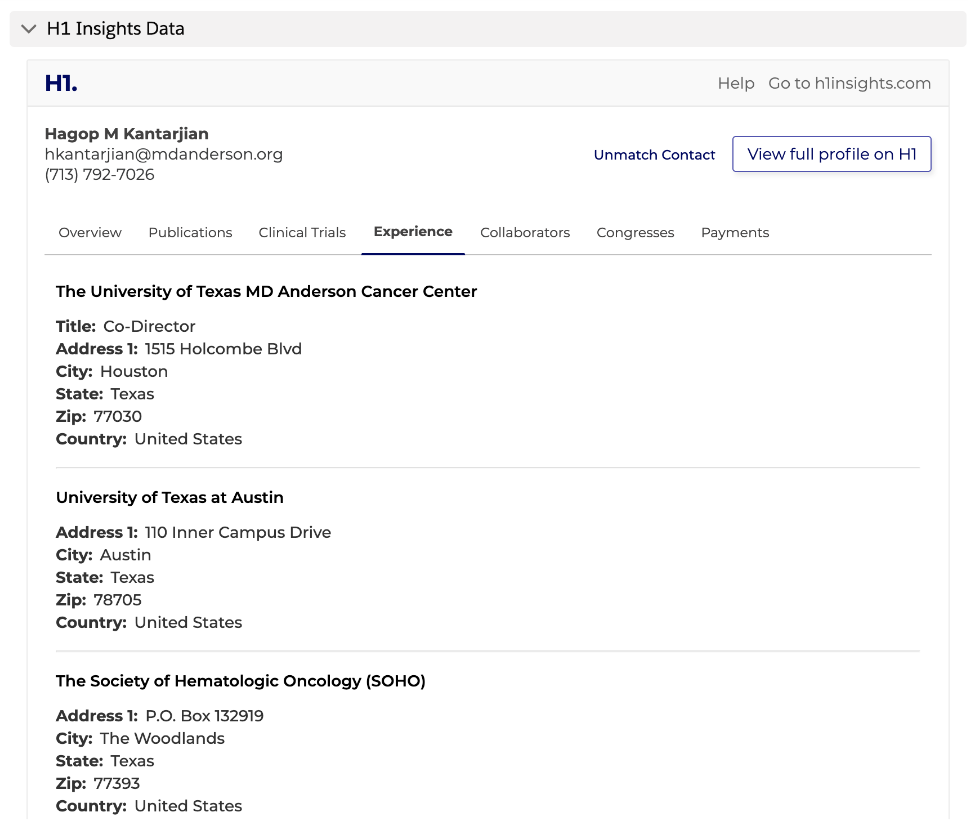
Task: Click zip value 77030
Action: click(x=117, y=417)
